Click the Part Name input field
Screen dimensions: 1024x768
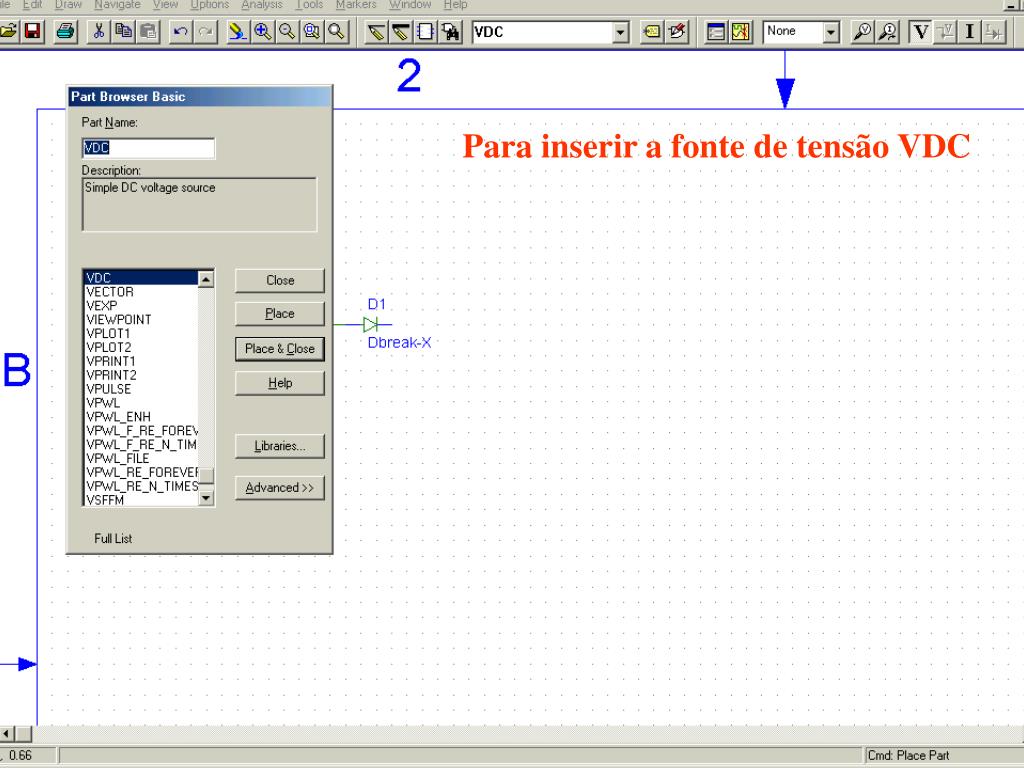[148, 148]
